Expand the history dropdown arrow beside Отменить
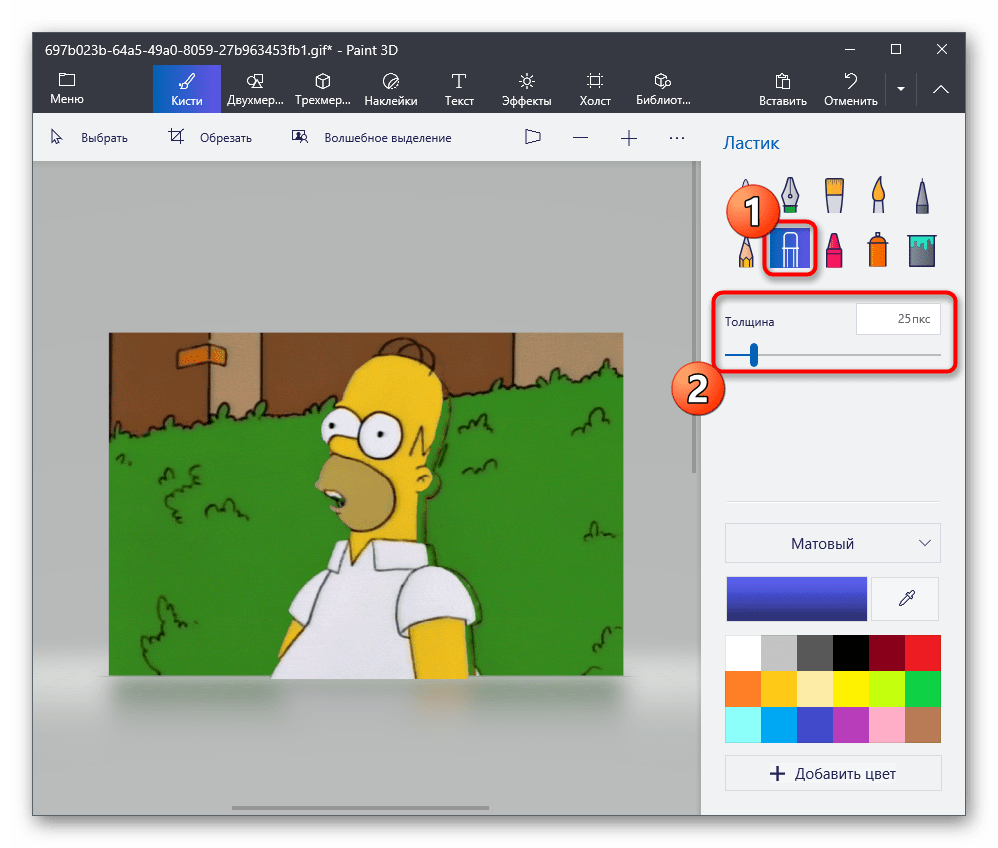The height and width of the screenshot is (848, 998). click(x=900, y=89)
